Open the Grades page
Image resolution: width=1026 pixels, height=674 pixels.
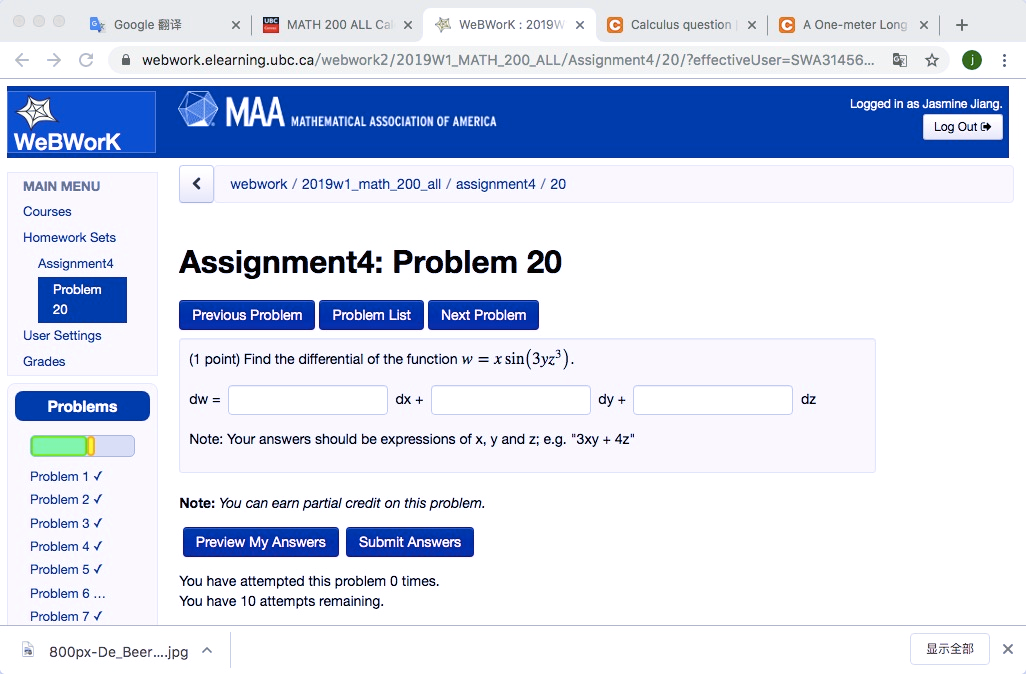click(44, 361)
